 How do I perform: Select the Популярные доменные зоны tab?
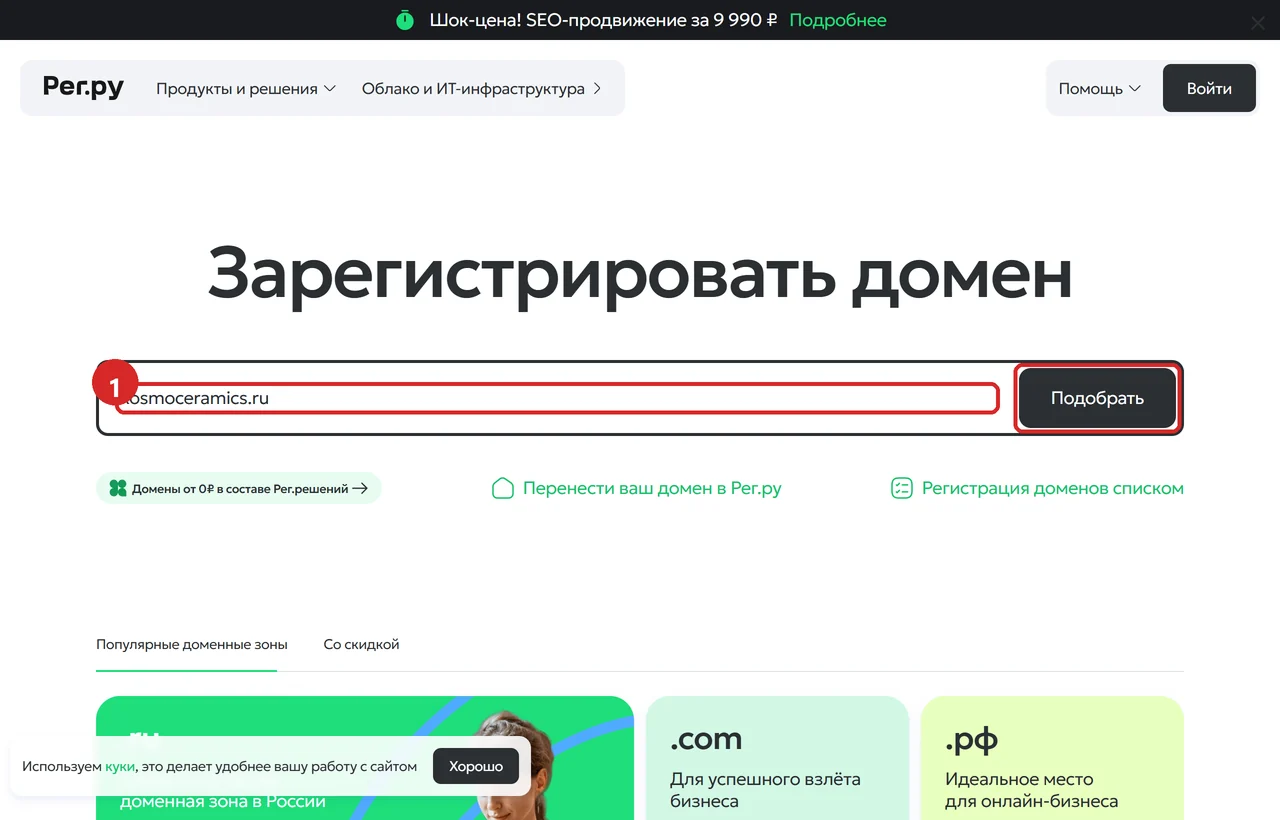tap(192, 645)
